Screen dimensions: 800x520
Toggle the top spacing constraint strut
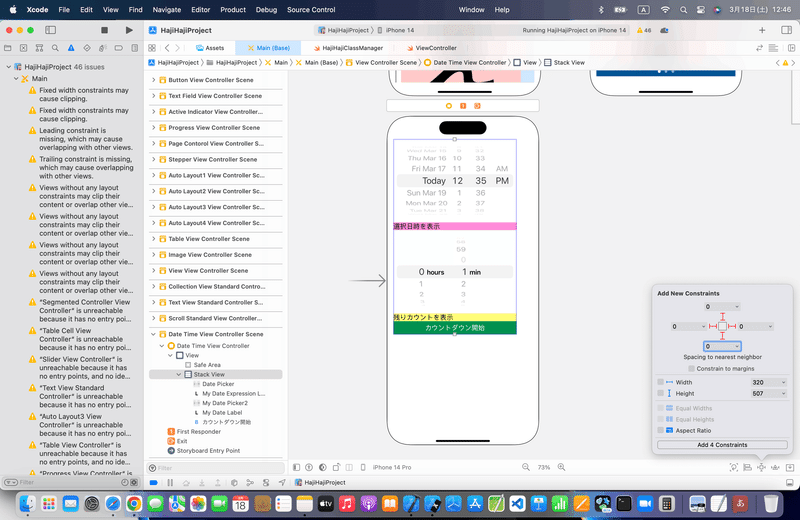[722, 316]
